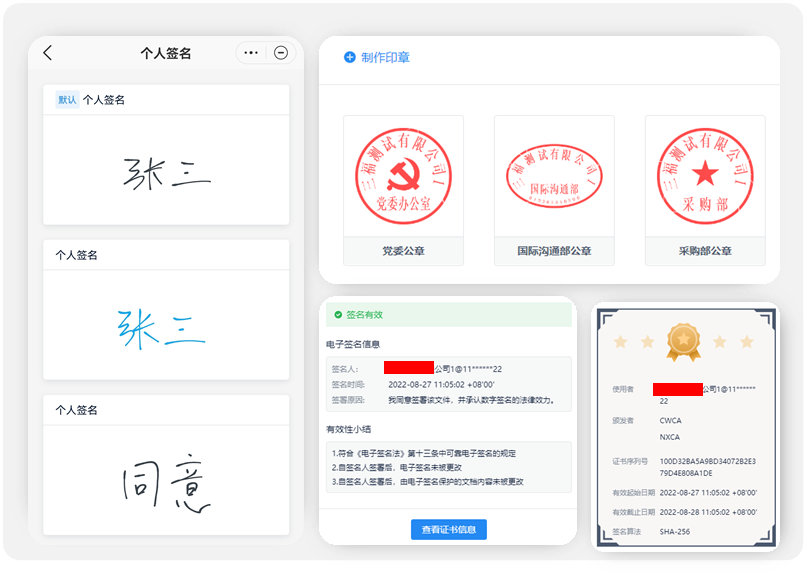Click the party emblem inside 党委公章 seal
The height and width of the screenshot is (576, 808).
click(x=402, y=174)
